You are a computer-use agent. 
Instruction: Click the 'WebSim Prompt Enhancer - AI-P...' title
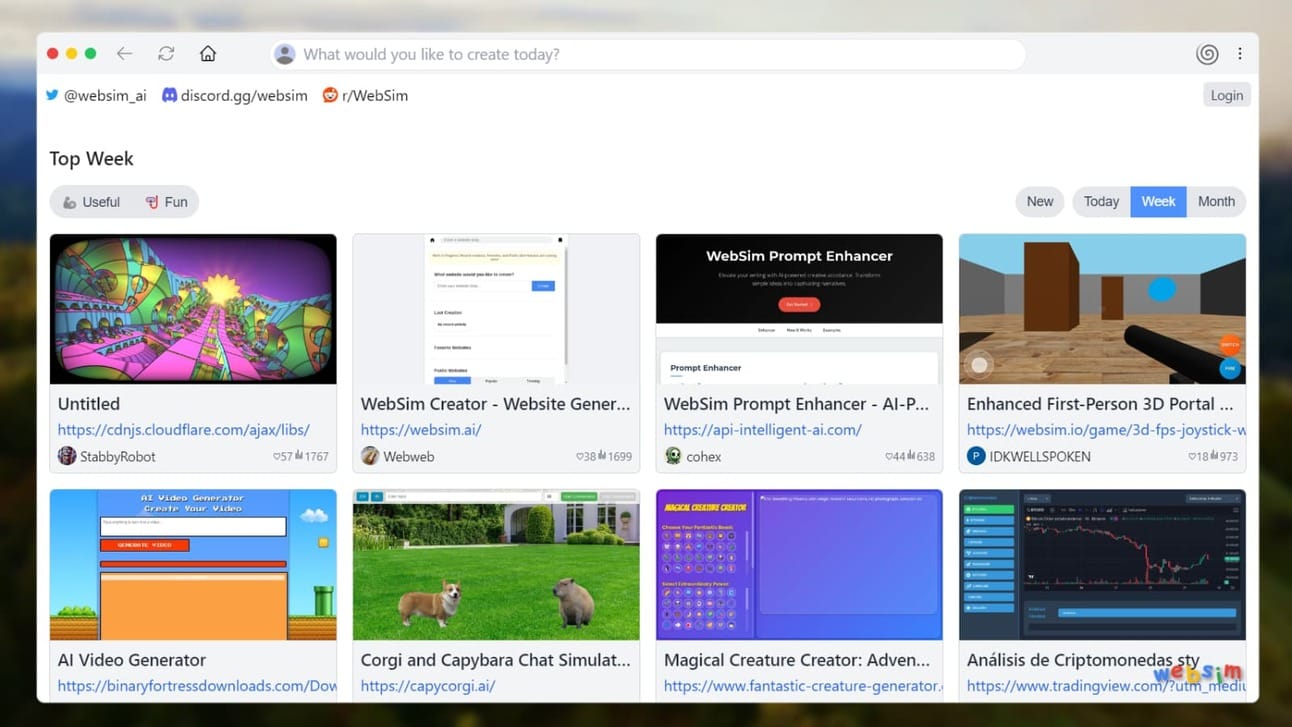pos(797,404)
